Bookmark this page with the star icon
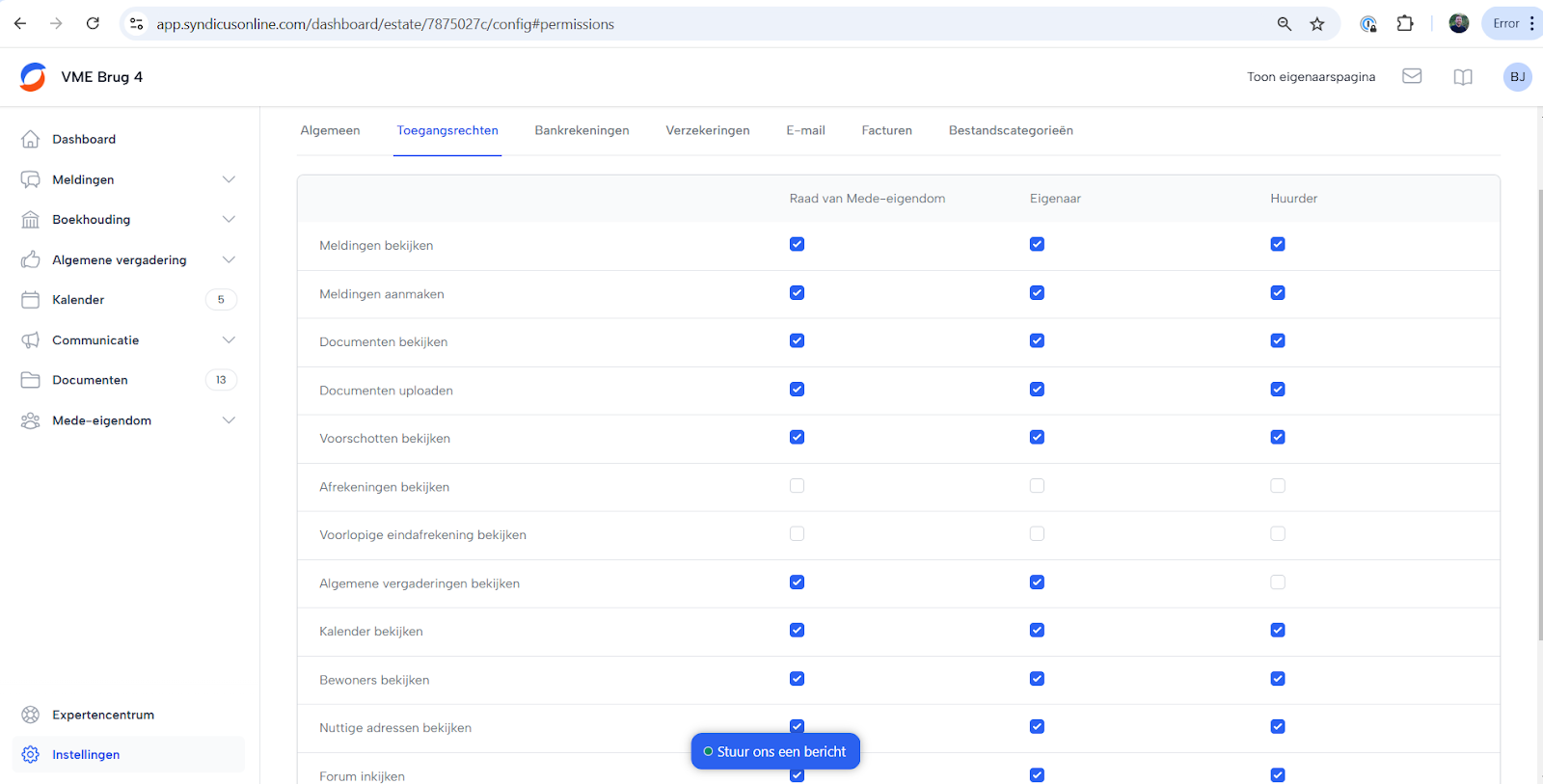The image size is (1543, 784). pos(1317,24)
